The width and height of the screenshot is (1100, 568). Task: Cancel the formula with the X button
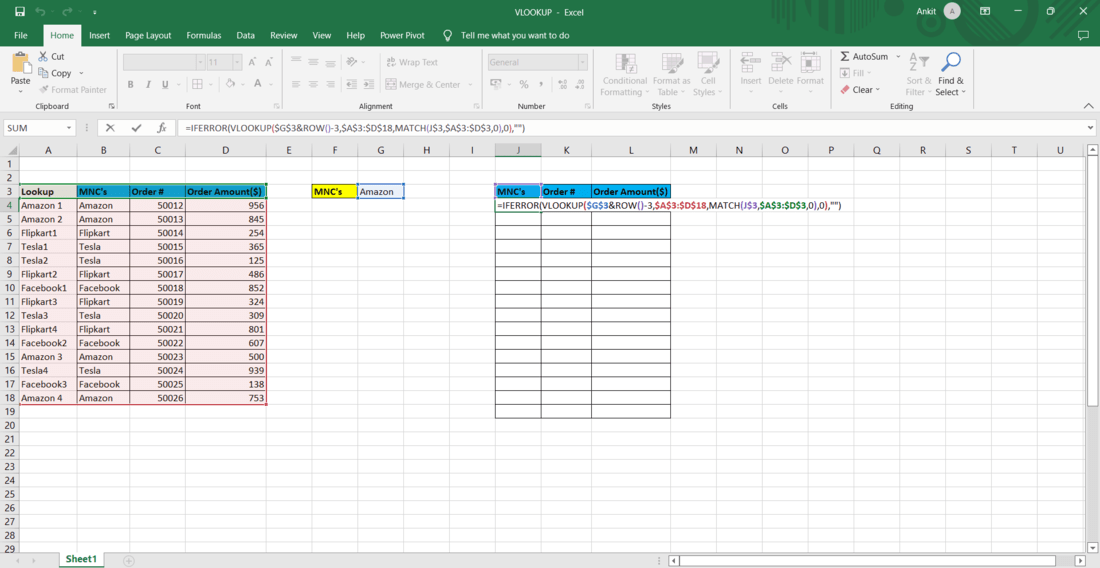click(110, 128)
